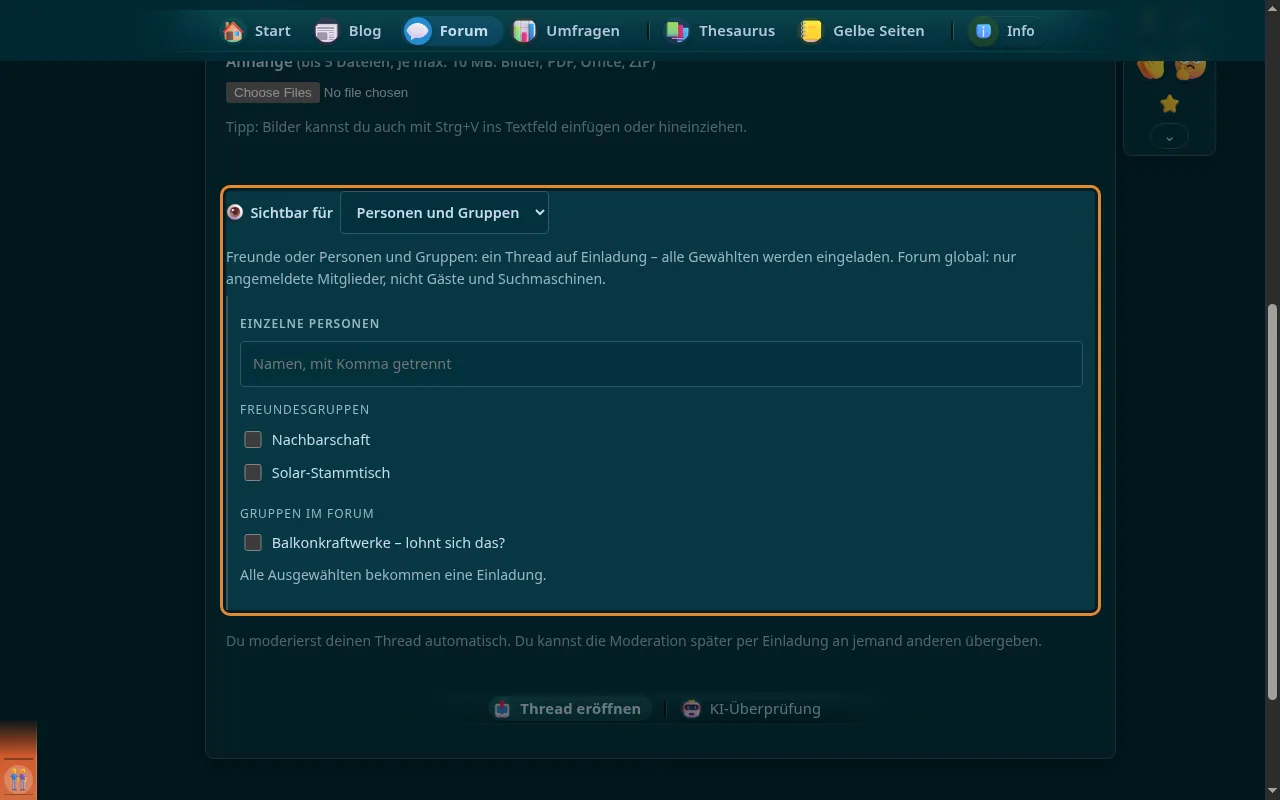Click the blue info circle icon
The width and height of the screenshot is (1280, 800).
coord(983,31)
